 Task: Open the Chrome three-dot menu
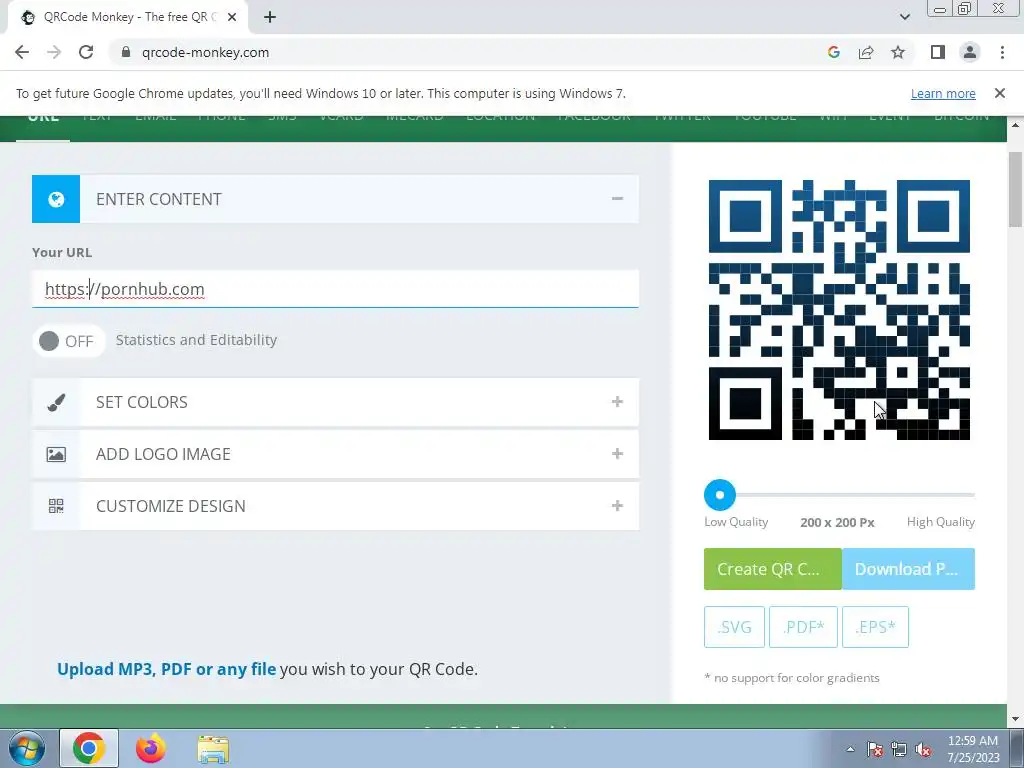[1002, 52]
